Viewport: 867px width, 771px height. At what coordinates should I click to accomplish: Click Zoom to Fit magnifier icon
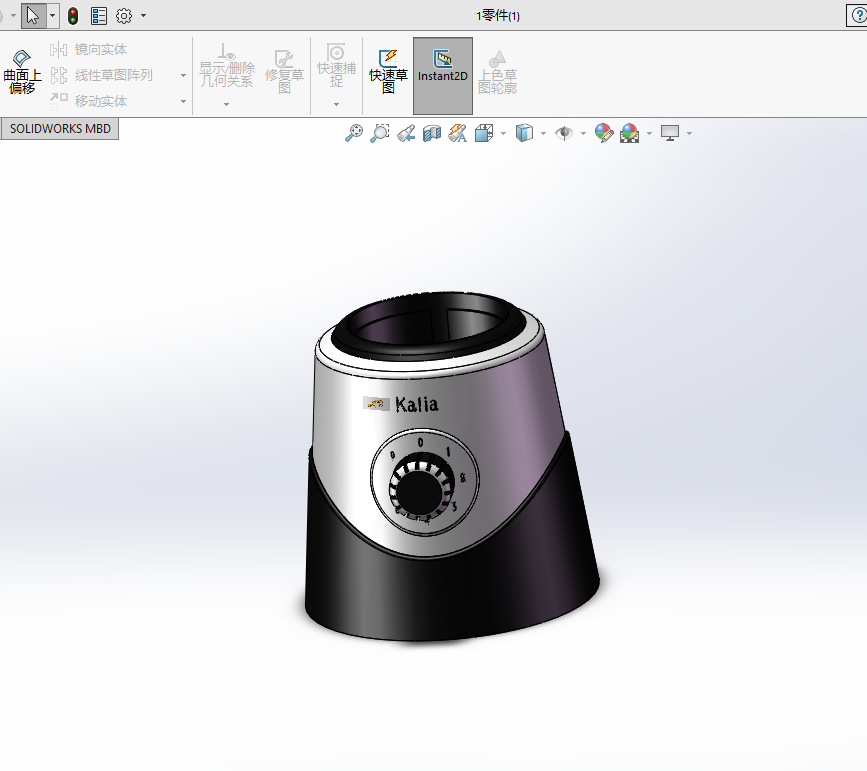pos(353,133)
